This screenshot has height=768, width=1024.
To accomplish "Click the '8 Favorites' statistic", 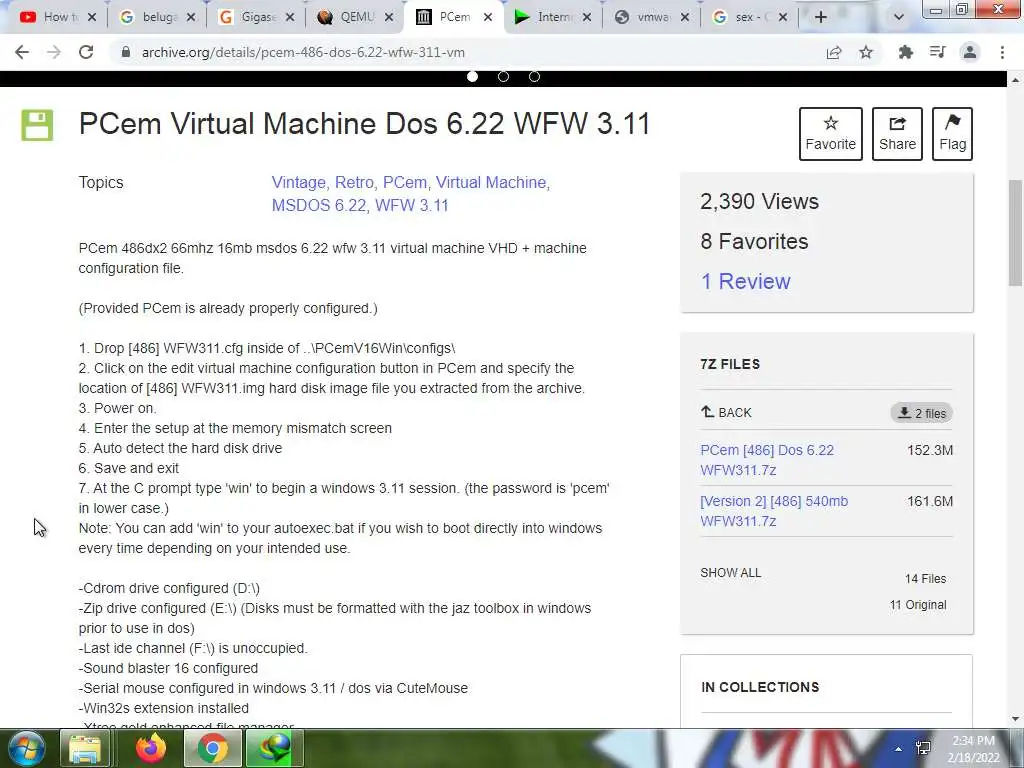I will [754, 241].
